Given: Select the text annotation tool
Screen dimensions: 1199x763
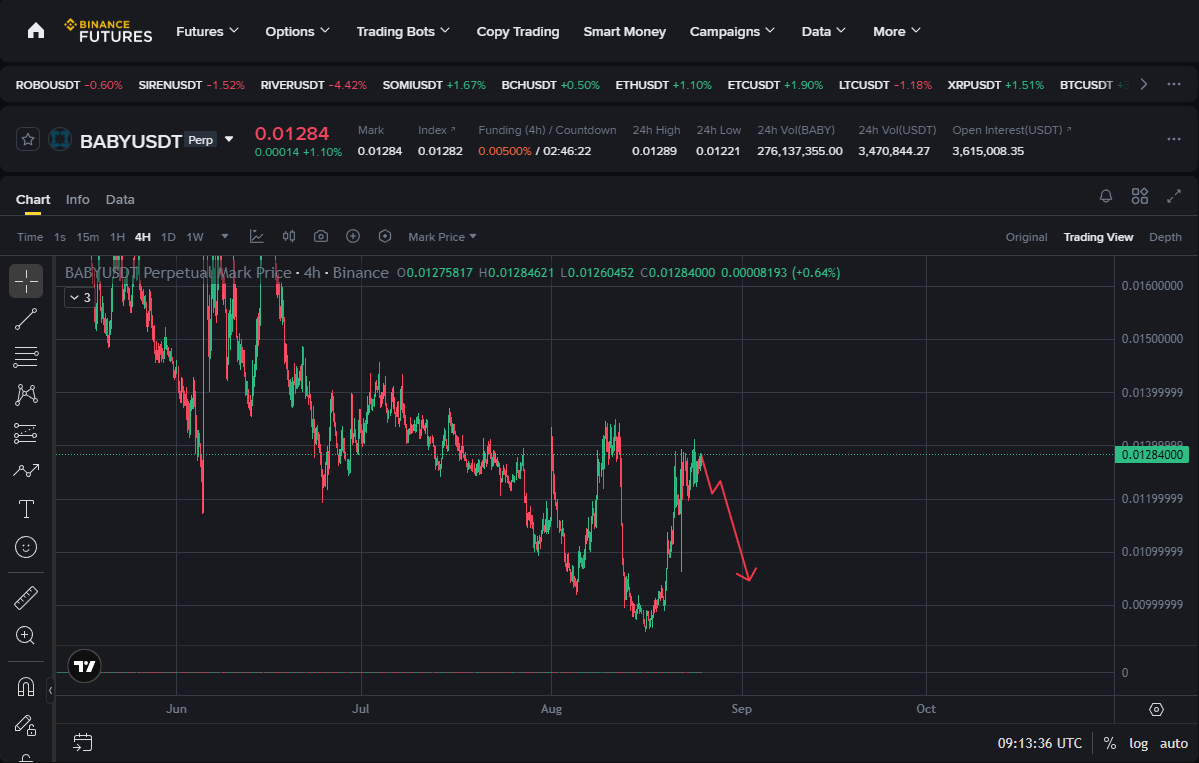Looking at the screenshot, I should 26,509.
